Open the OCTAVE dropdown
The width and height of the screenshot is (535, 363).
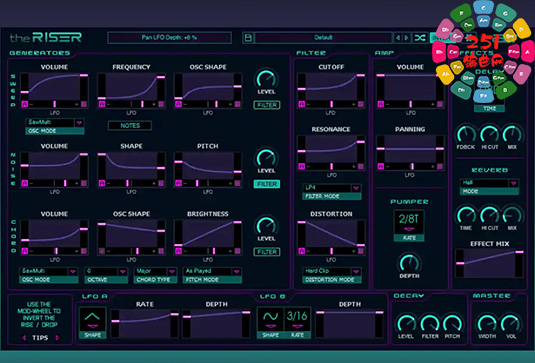[106, 275]
